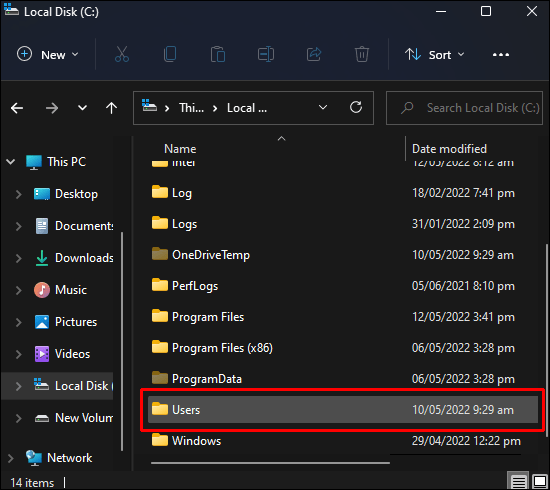Image resolution: width=550 pixels, height=490 pixels.
Task: Expand the Documents tree node
Action: 19,226
